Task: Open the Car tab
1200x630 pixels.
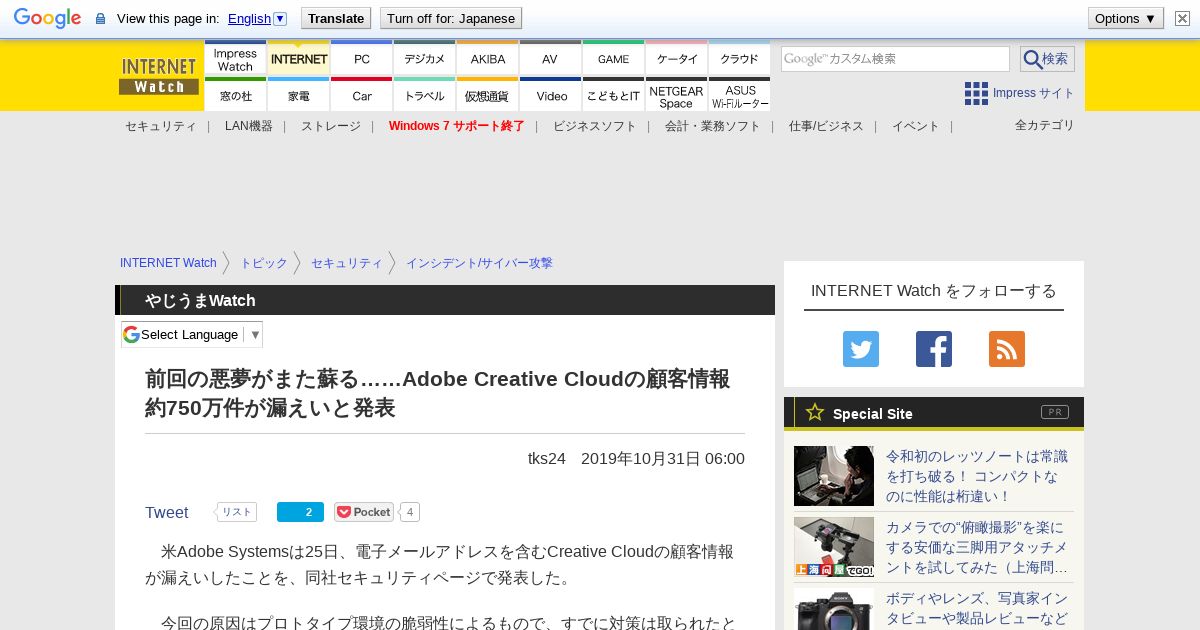Action: click(362, 95)
